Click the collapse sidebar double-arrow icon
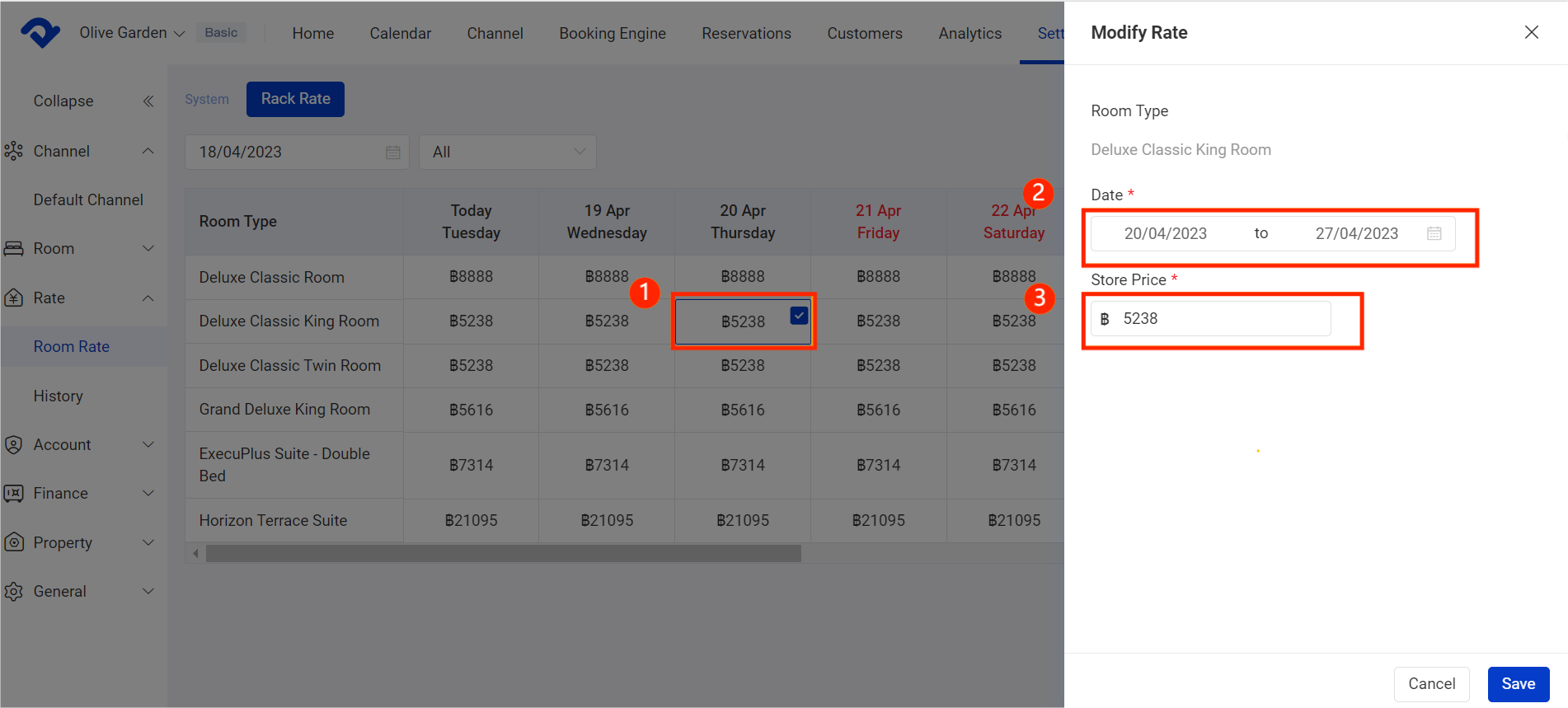This screenshot has height=708, width=1568. (x=148, y=101)
